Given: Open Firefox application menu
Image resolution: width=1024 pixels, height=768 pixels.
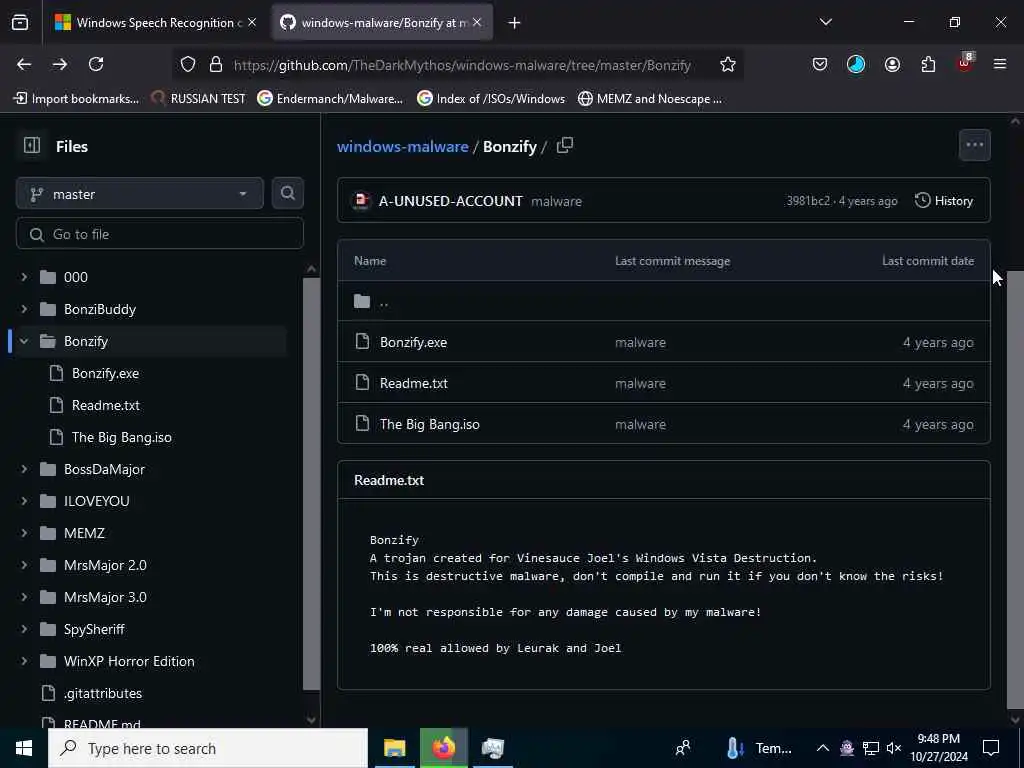Looking at the screenshot, I should tap(1000, 64).
